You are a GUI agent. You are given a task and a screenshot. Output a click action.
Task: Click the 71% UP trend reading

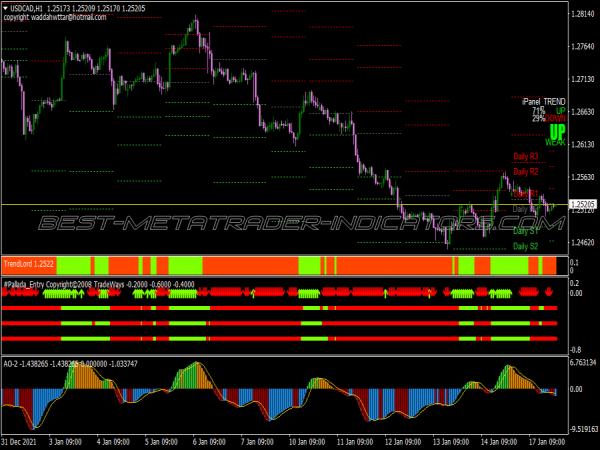(548, 110)
